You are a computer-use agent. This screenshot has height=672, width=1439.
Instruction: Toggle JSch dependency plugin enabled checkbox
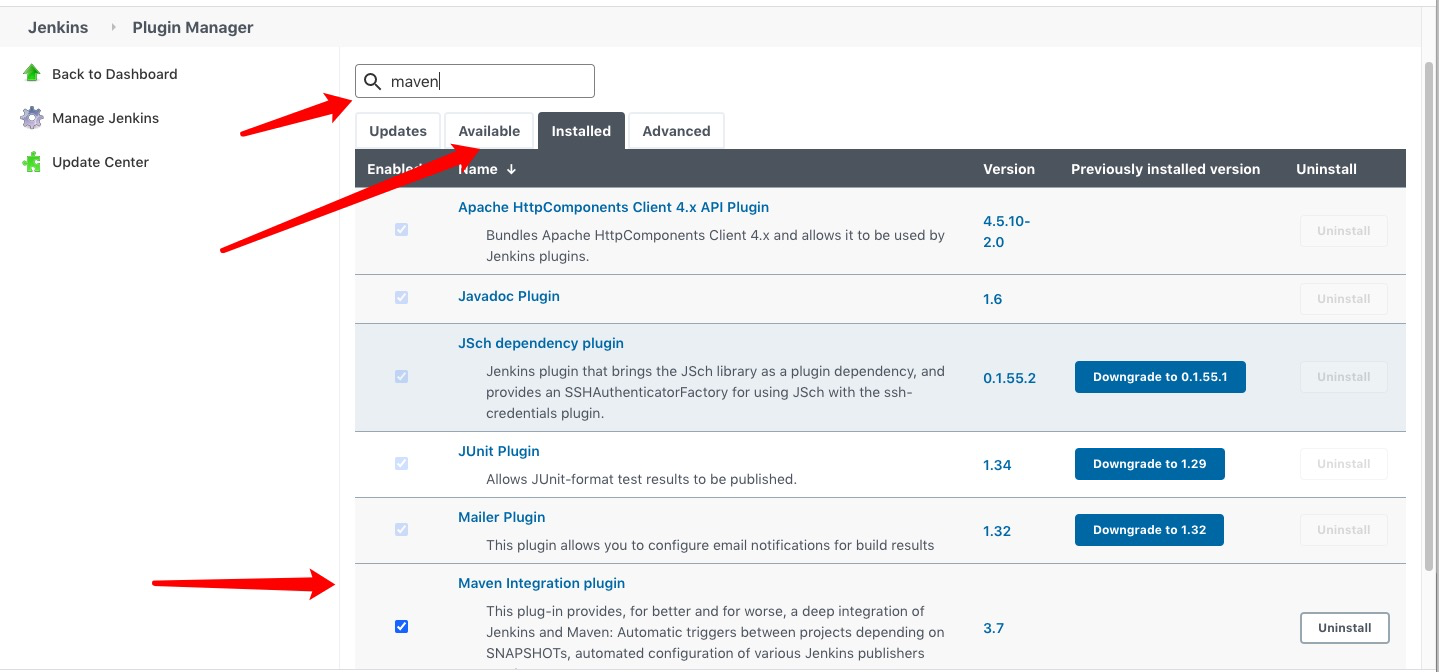click(401, 377)
